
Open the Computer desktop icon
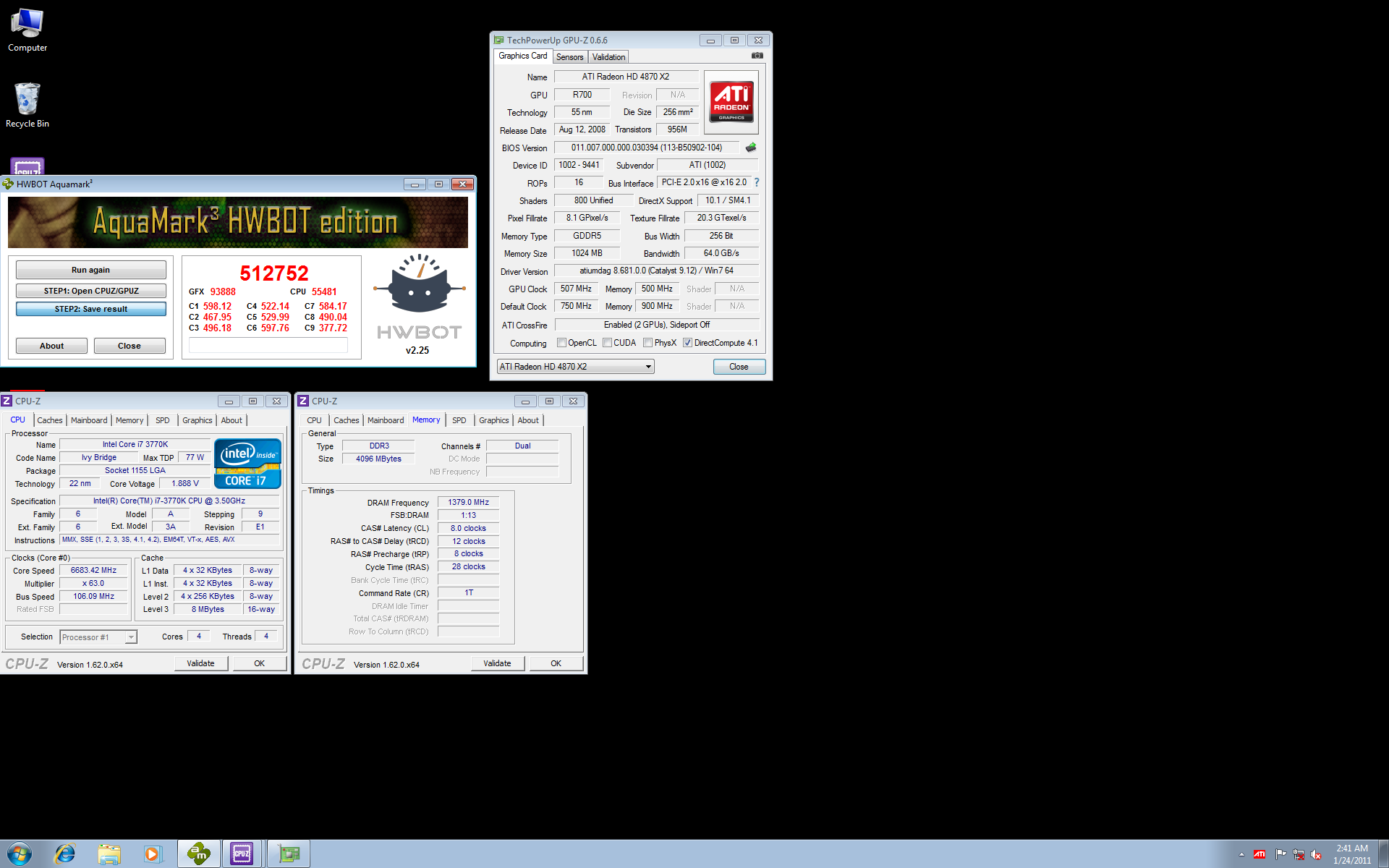point(27,30)
